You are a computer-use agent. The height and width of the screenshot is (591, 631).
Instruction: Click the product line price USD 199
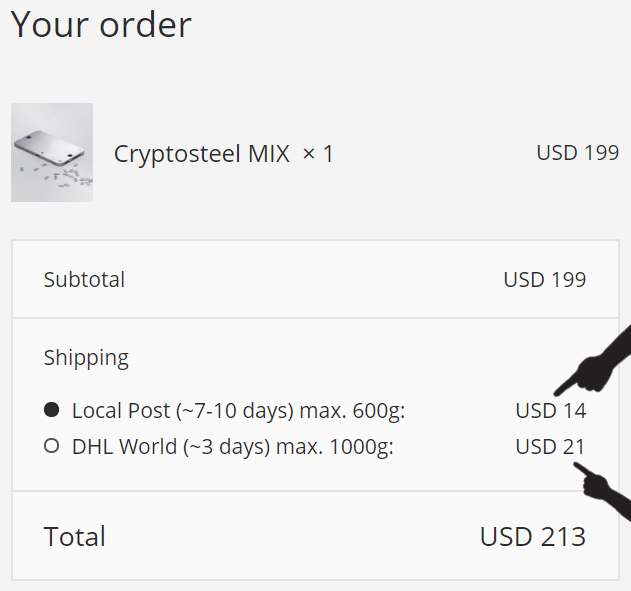coord(577,153)
